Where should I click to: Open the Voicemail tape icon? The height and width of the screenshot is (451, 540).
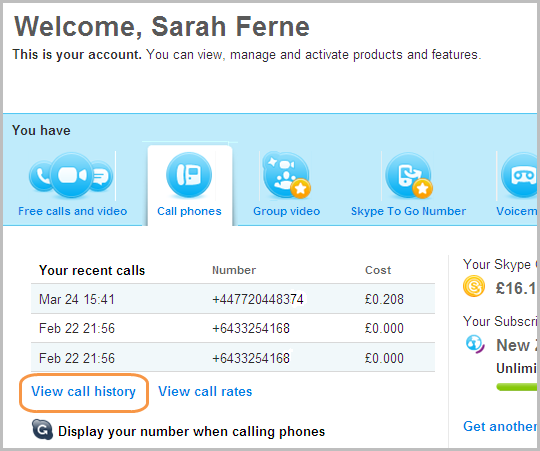point(520,176)
